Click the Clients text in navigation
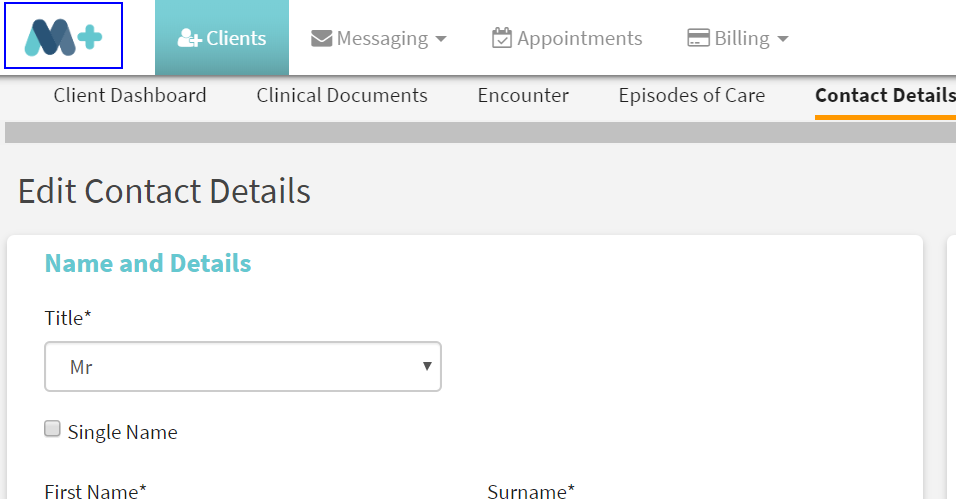 coord(237,39)
